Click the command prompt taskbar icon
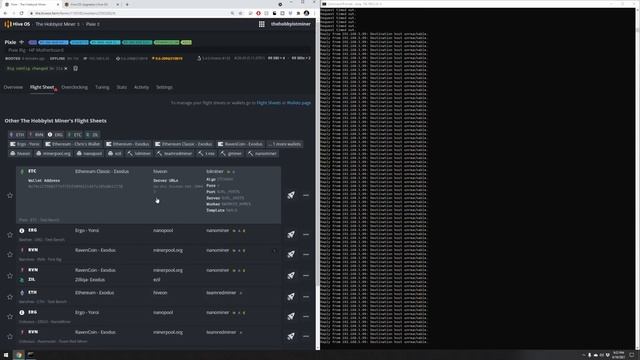This screenshot has width=640, height=360. 31,355
